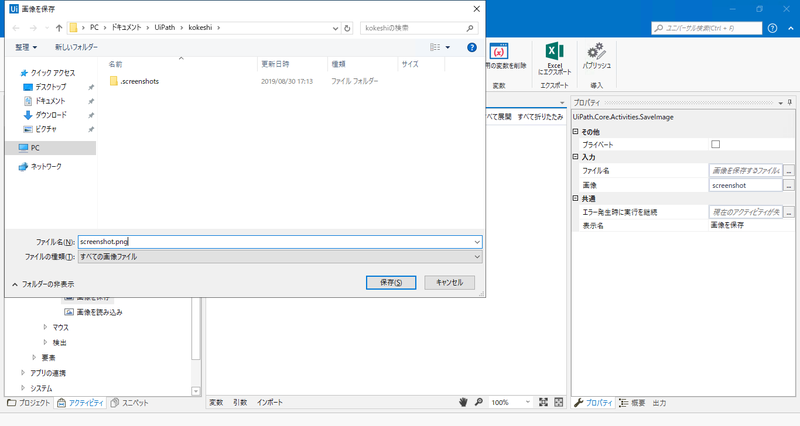Switch to the Output tab

tap(659, 403)
